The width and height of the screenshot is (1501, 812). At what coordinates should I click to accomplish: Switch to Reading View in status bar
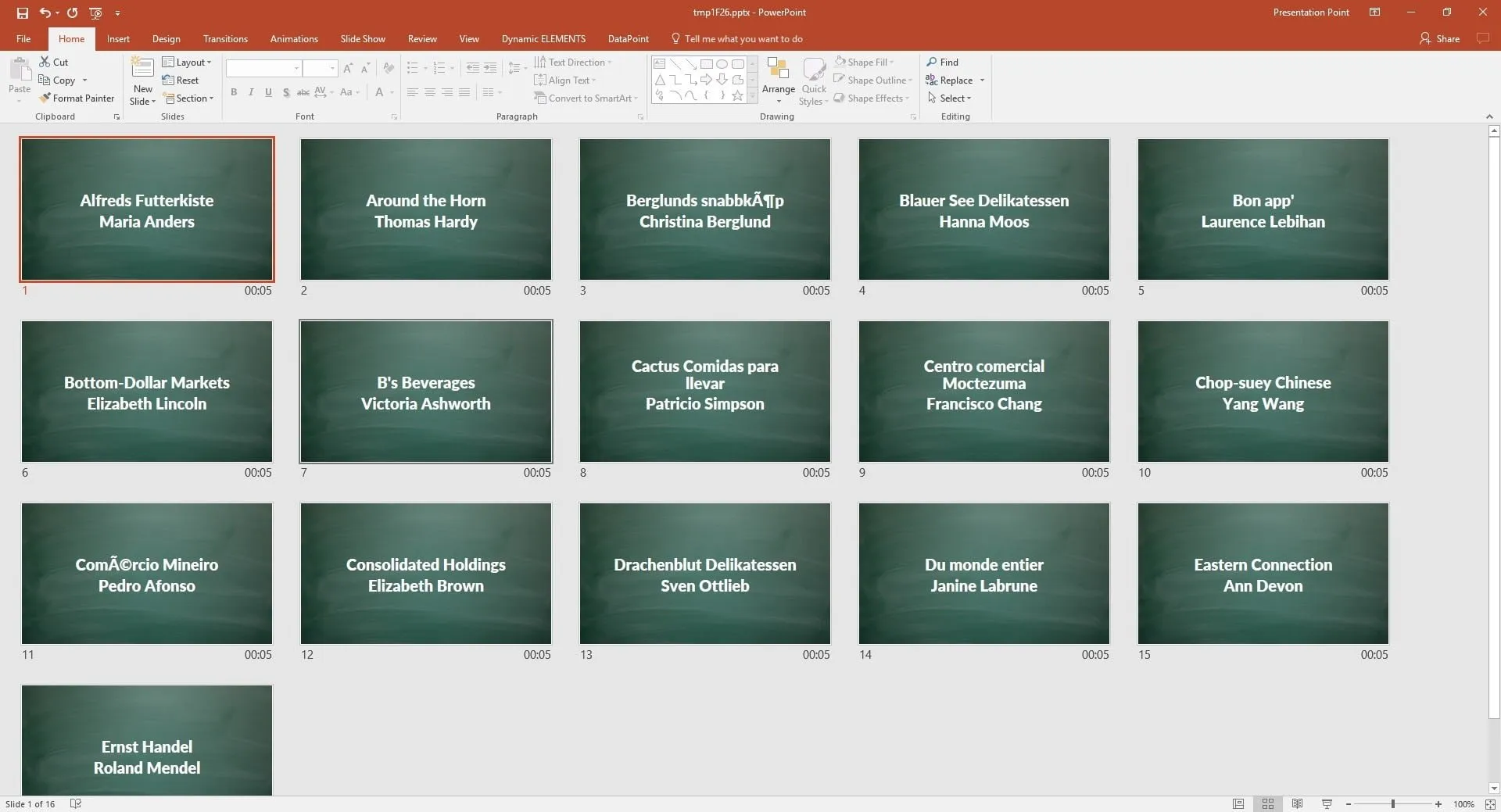coord(1298,803)
